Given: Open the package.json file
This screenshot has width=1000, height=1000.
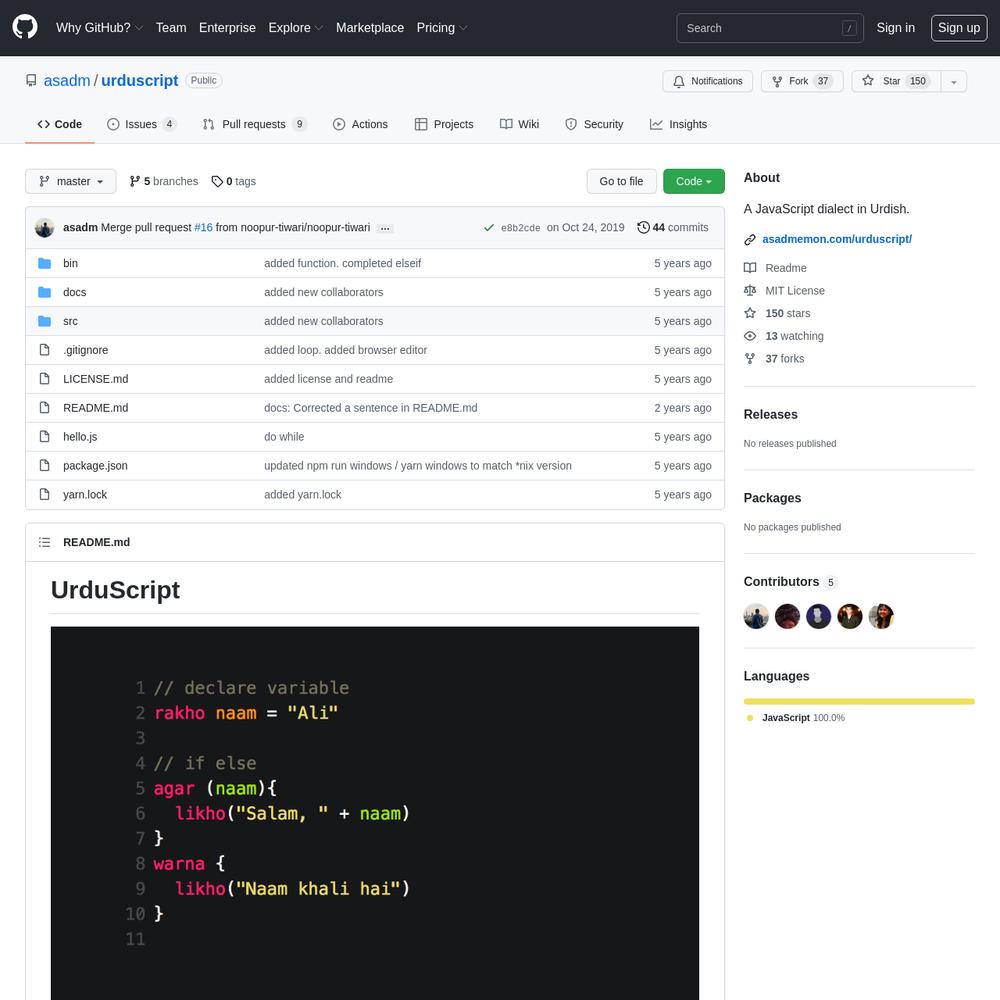Looking at the screenshot, I should [x=95, y=466].
